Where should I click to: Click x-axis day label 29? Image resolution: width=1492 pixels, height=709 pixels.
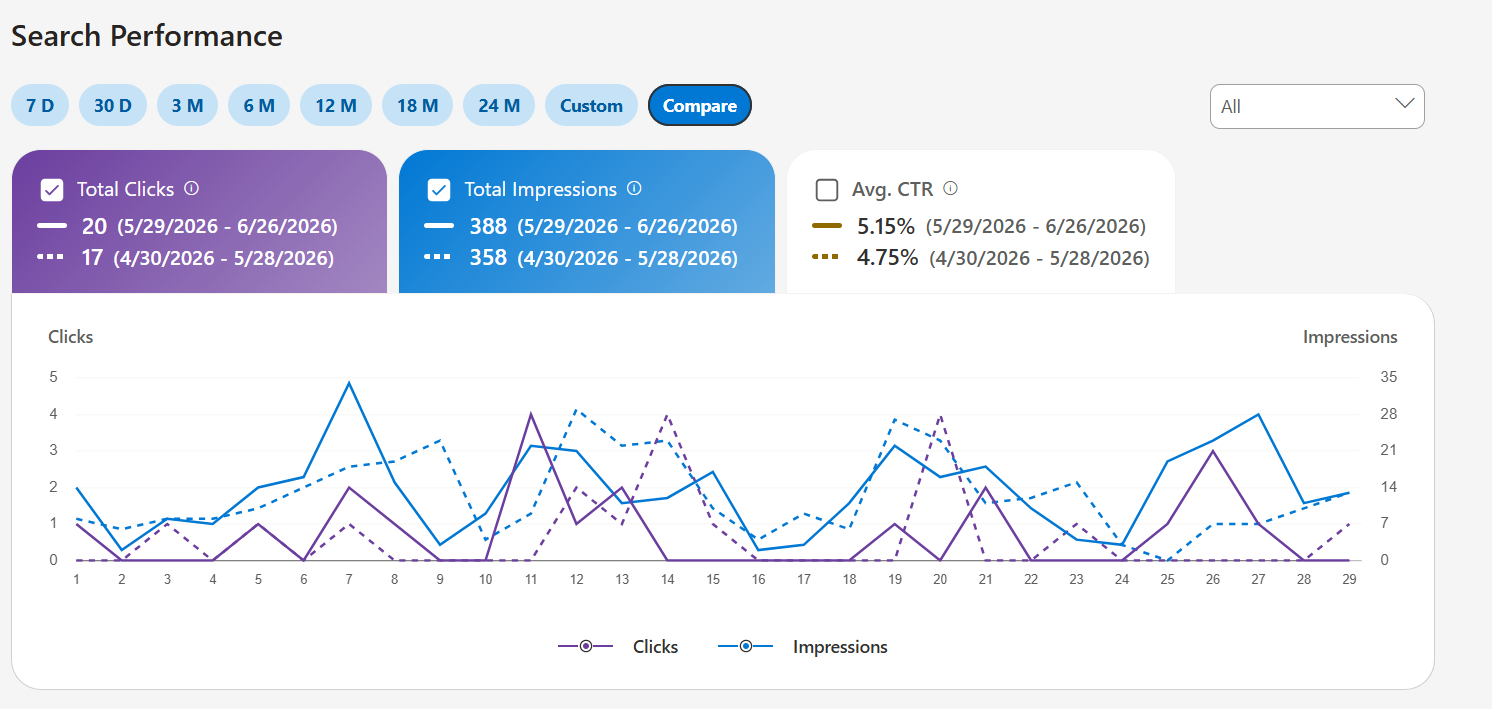(1349, 579)
